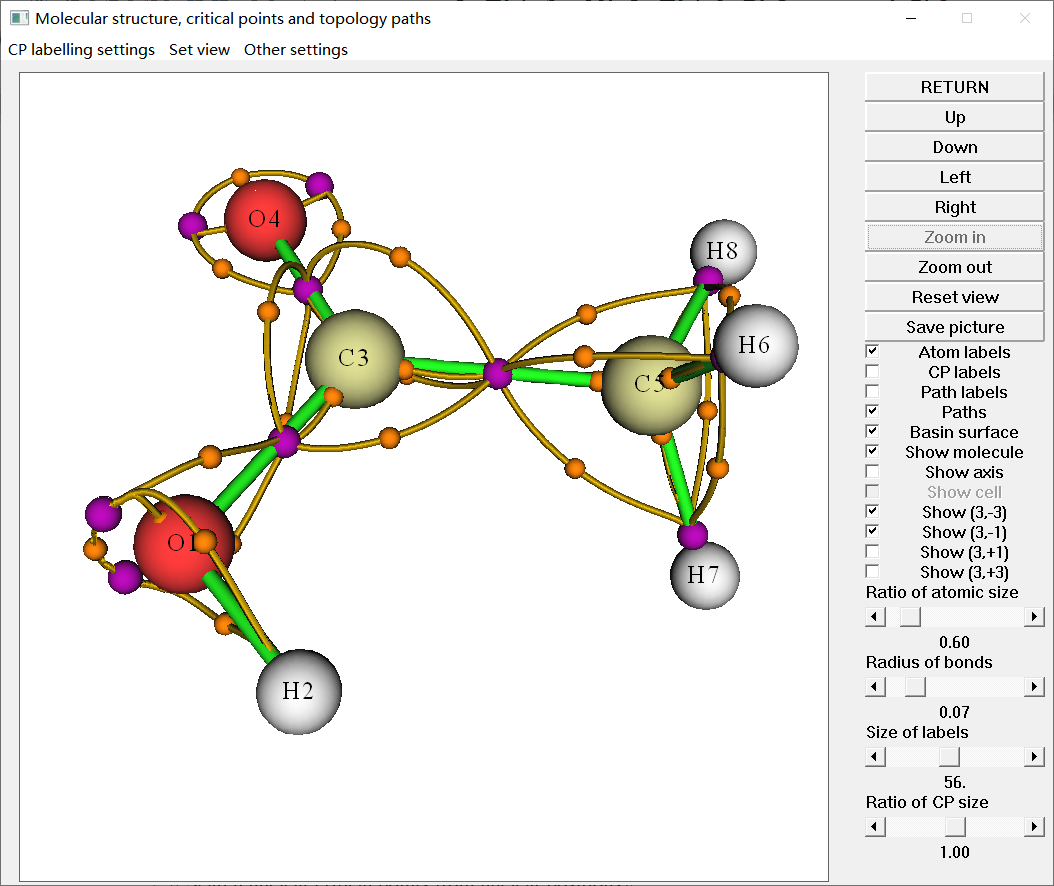Open the Other settings menu
Image resolution: width=1054 pixels, height=886 pixels.
(296, 50)
